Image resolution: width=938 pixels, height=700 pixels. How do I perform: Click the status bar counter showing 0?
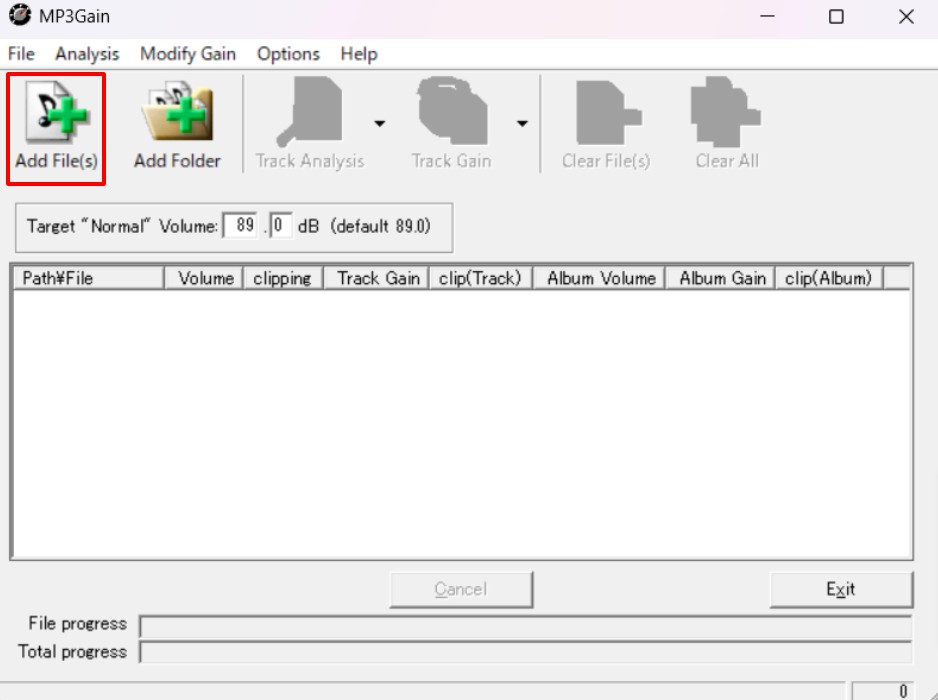(x=883, y=690)
